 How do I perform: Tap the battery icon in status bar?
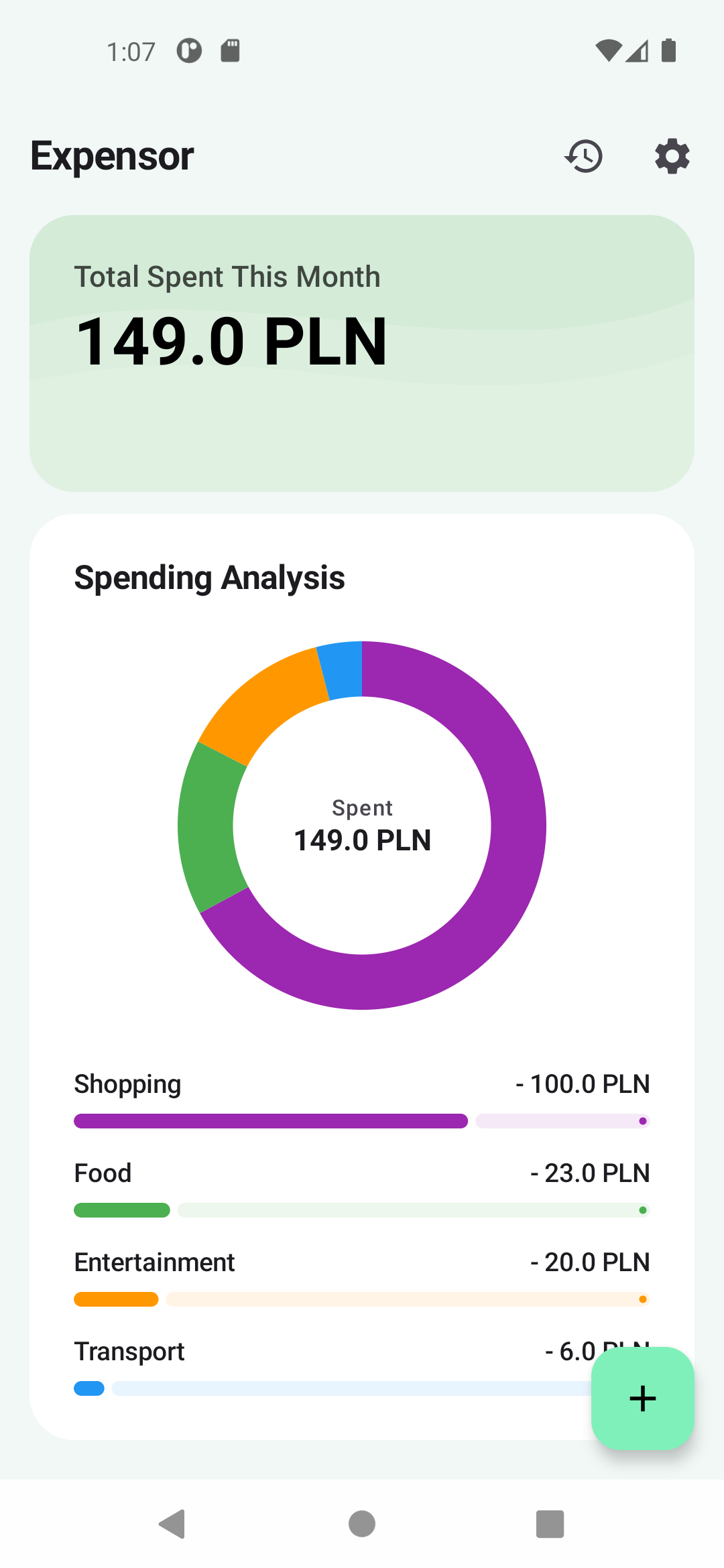(668, 50)
